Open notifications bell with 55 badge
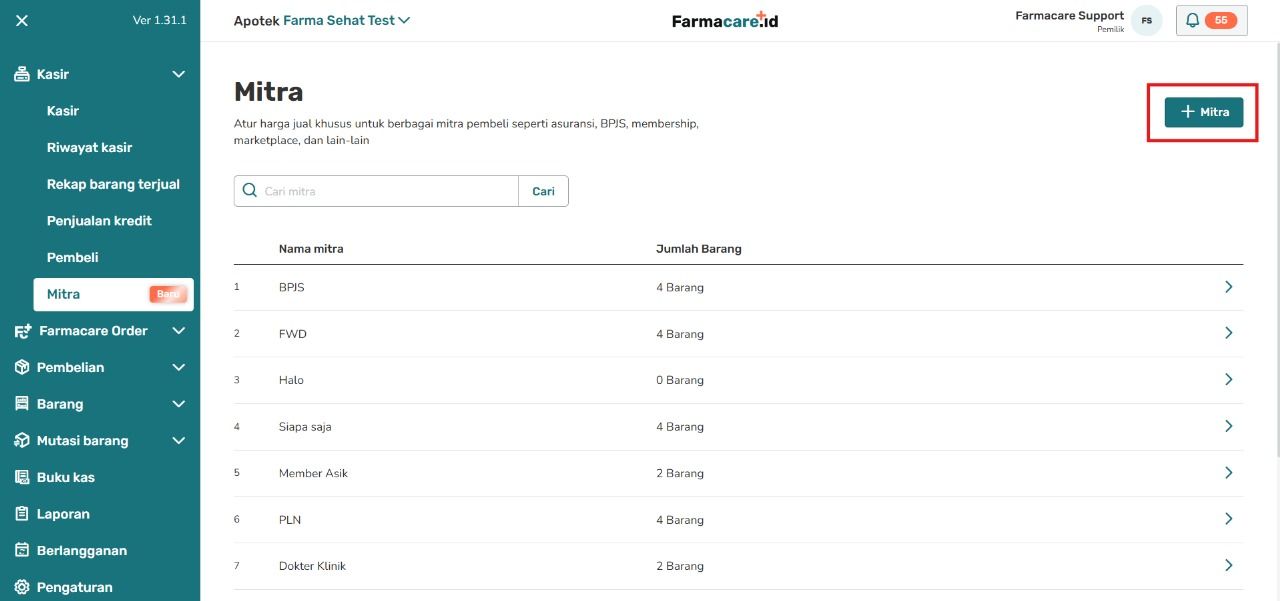 click(x=1212, y=20)
